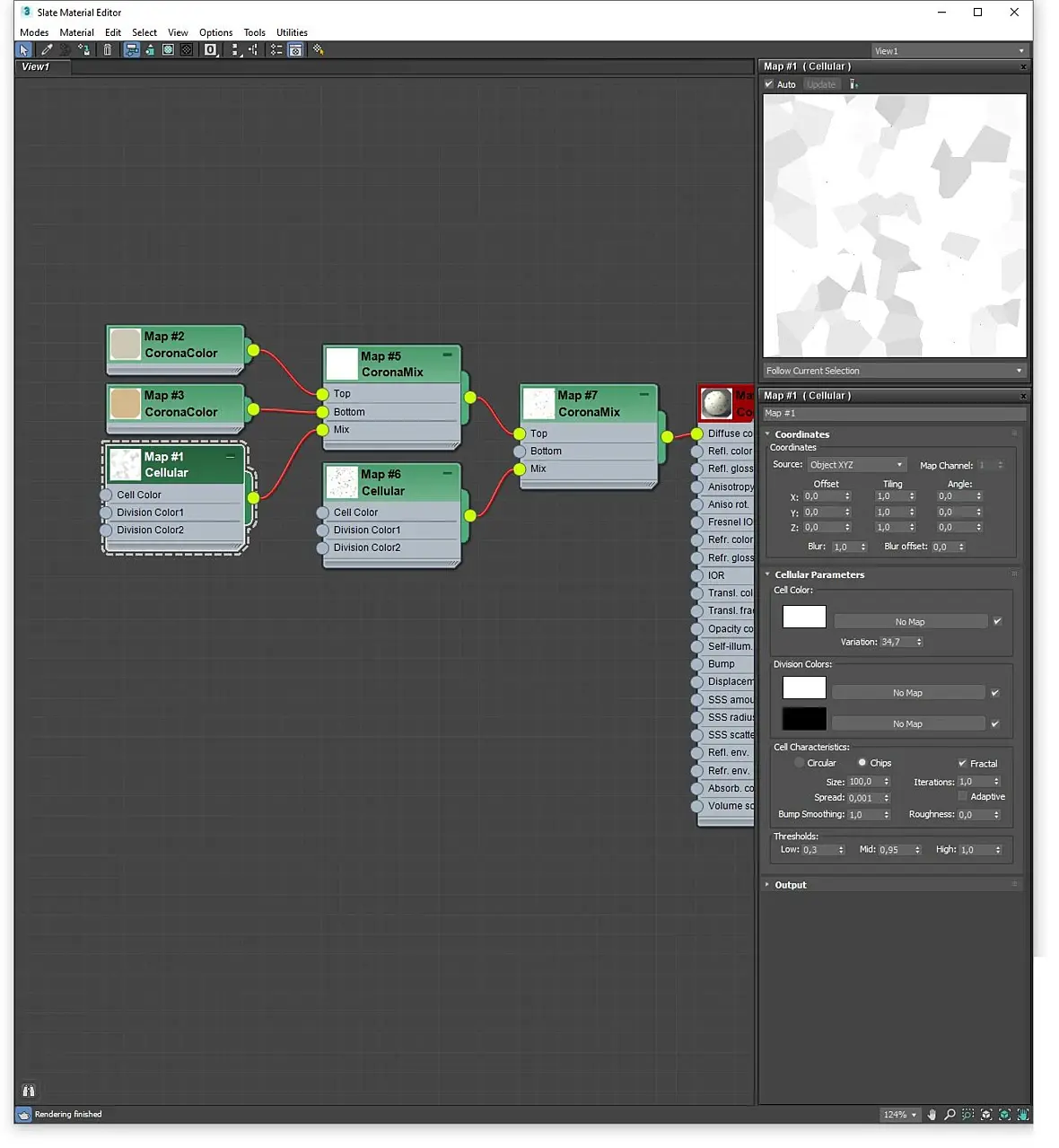Disable the Fractal checkbox
Image resolution: width=1059 pixels, height=1148 pixels.
962,763
